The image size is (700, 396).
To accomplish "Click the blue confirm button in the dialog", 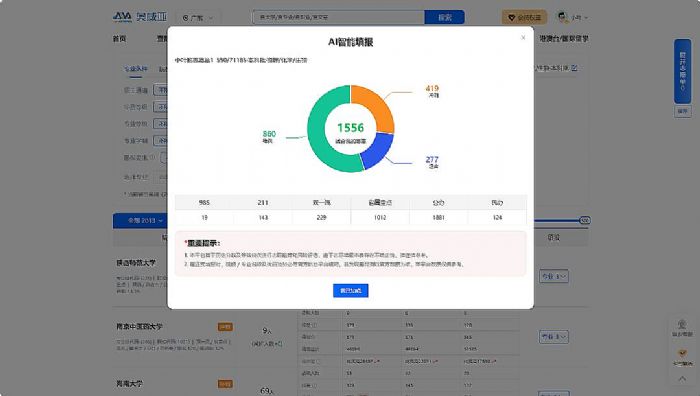I will point(350,291).
